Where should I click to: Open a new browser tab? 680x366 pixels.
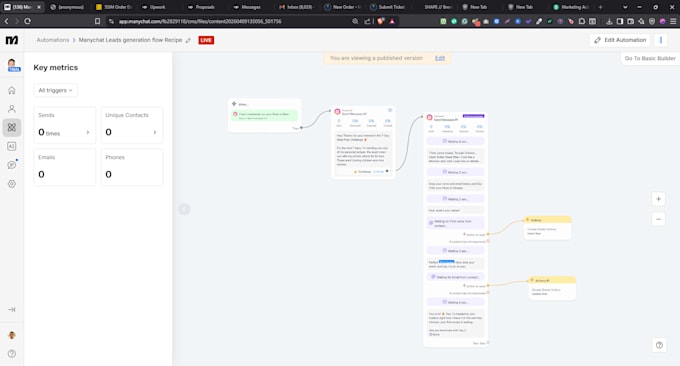point(600,7)
